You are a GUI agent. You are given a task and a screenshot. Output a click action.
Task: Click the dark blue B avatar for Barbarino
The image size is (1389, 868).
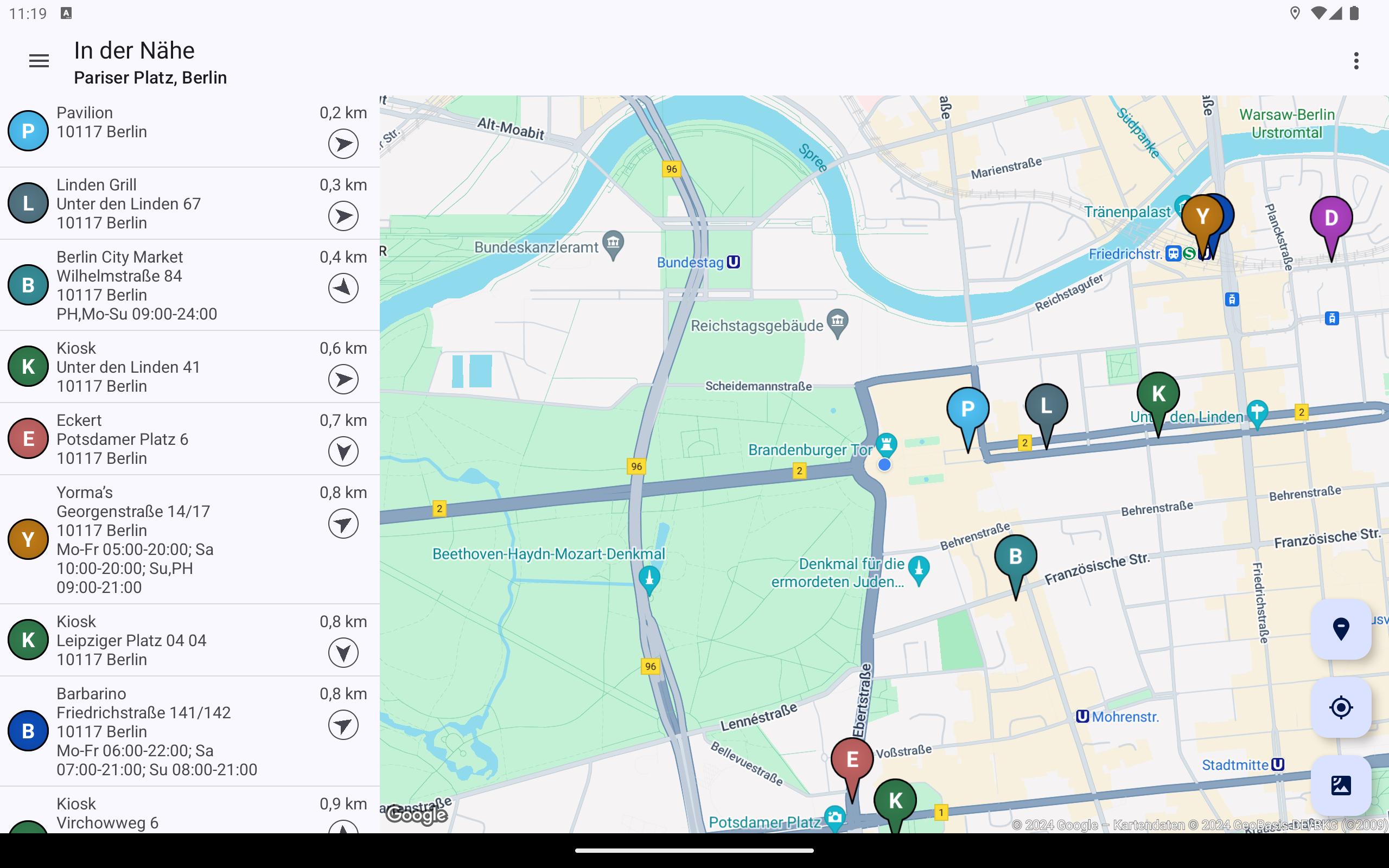point(28,731)
